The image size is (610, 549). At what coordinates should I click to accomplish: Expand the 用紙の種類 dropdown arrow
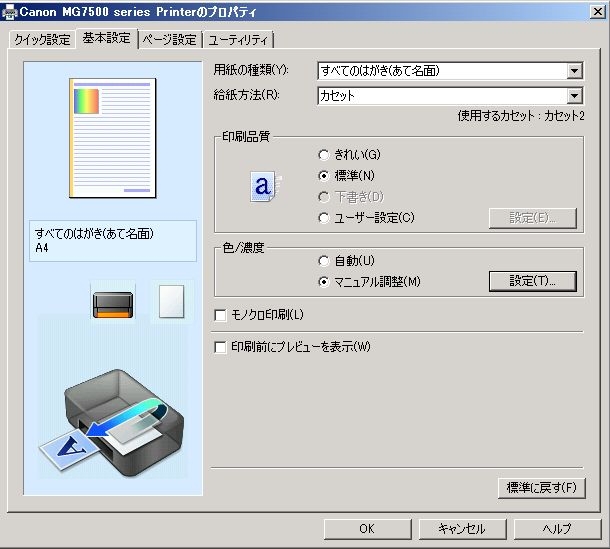tap(574, 71)
